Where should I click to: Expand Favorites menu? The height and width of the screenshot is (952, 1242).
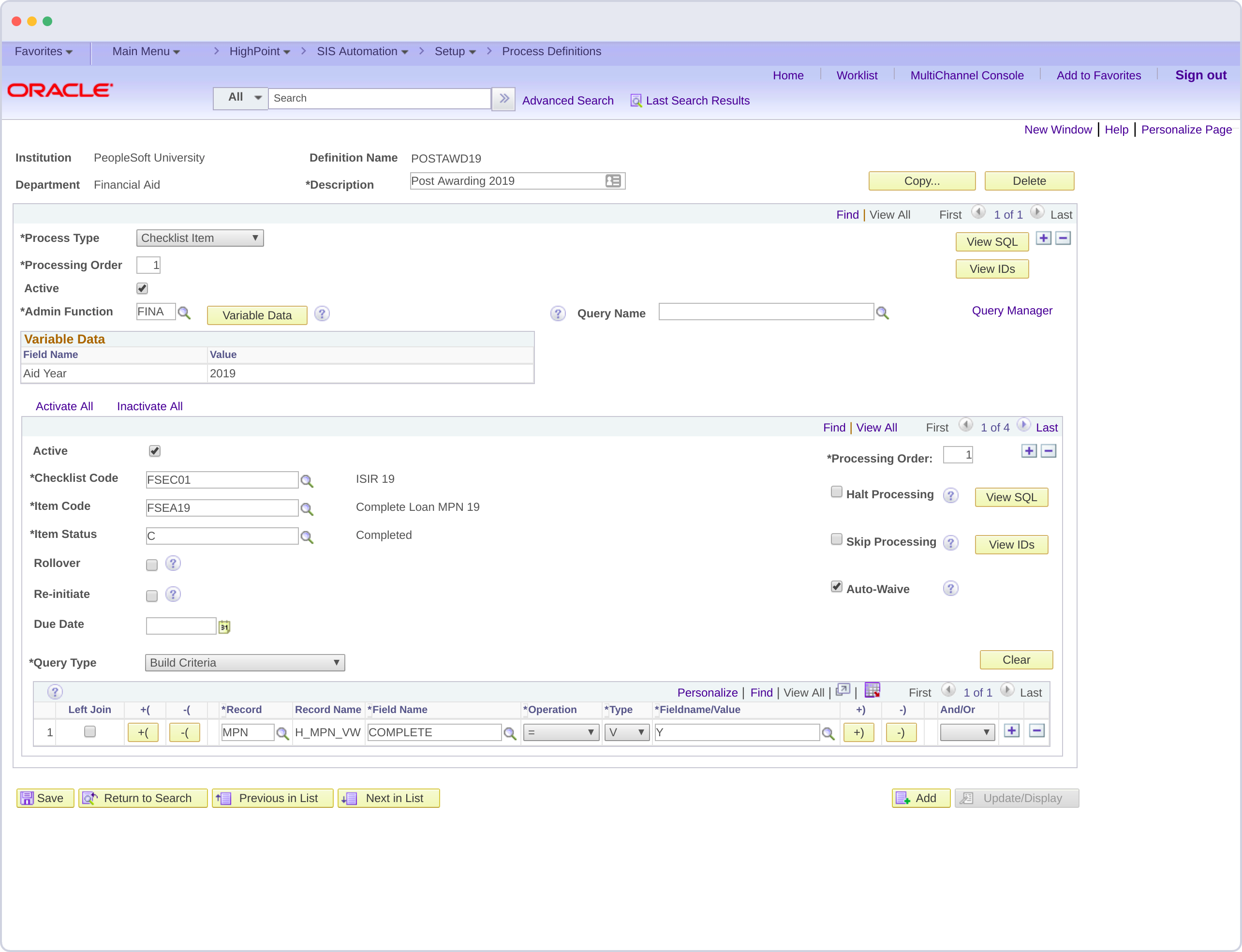[44, 52]
